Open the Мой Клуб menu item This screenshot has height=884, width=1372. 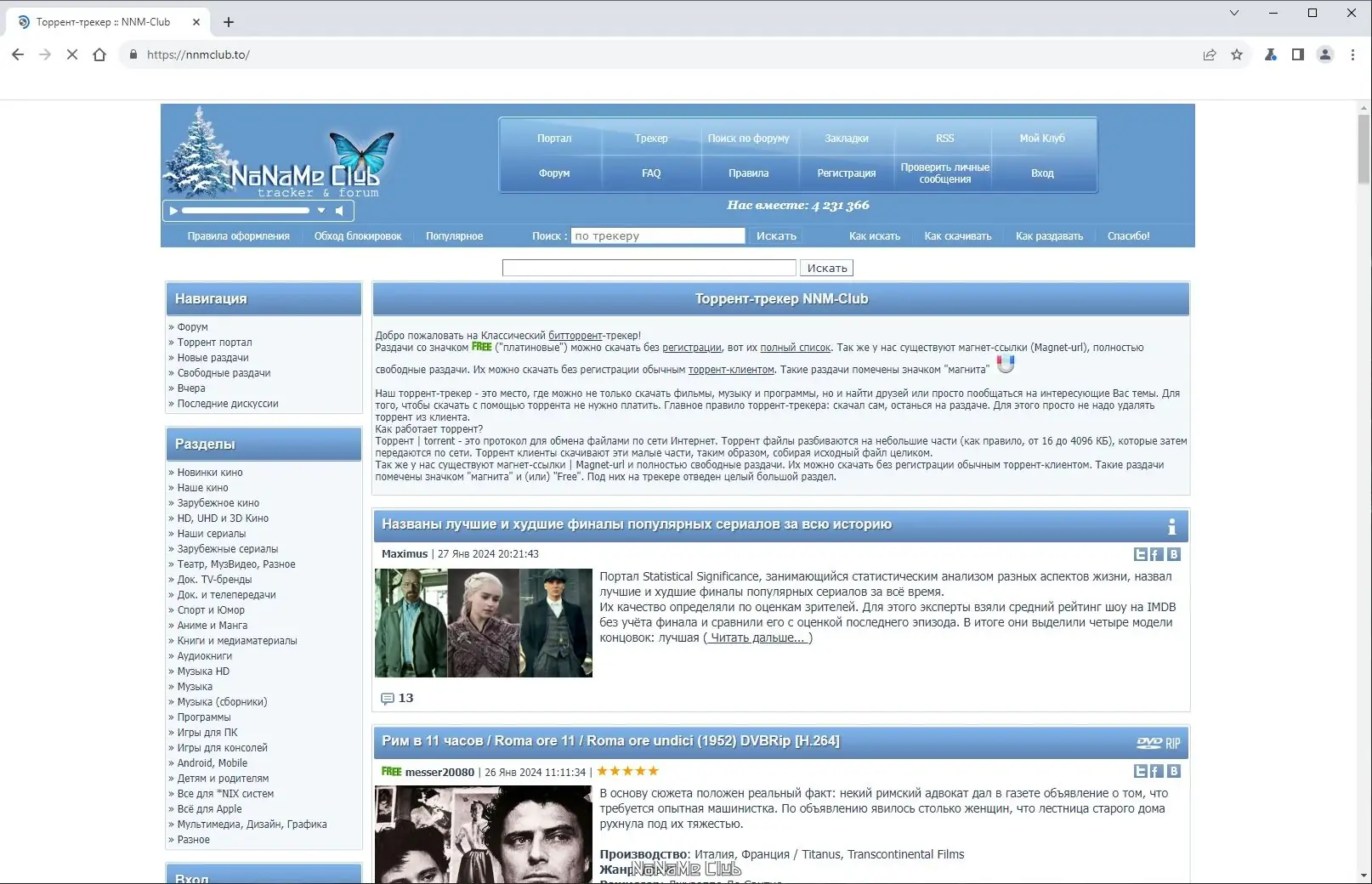1042,139
